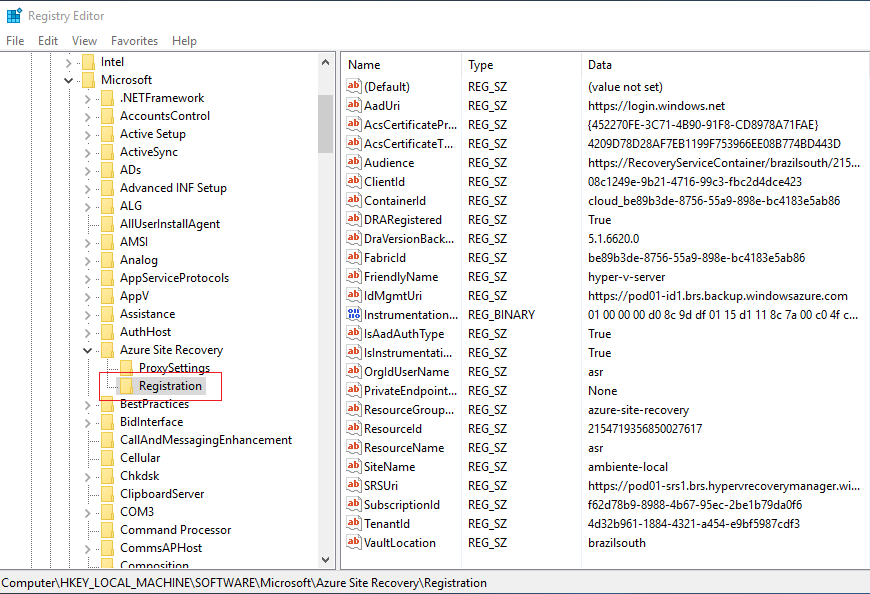Click the folder icon of ProxySettings key

(127, 367)
